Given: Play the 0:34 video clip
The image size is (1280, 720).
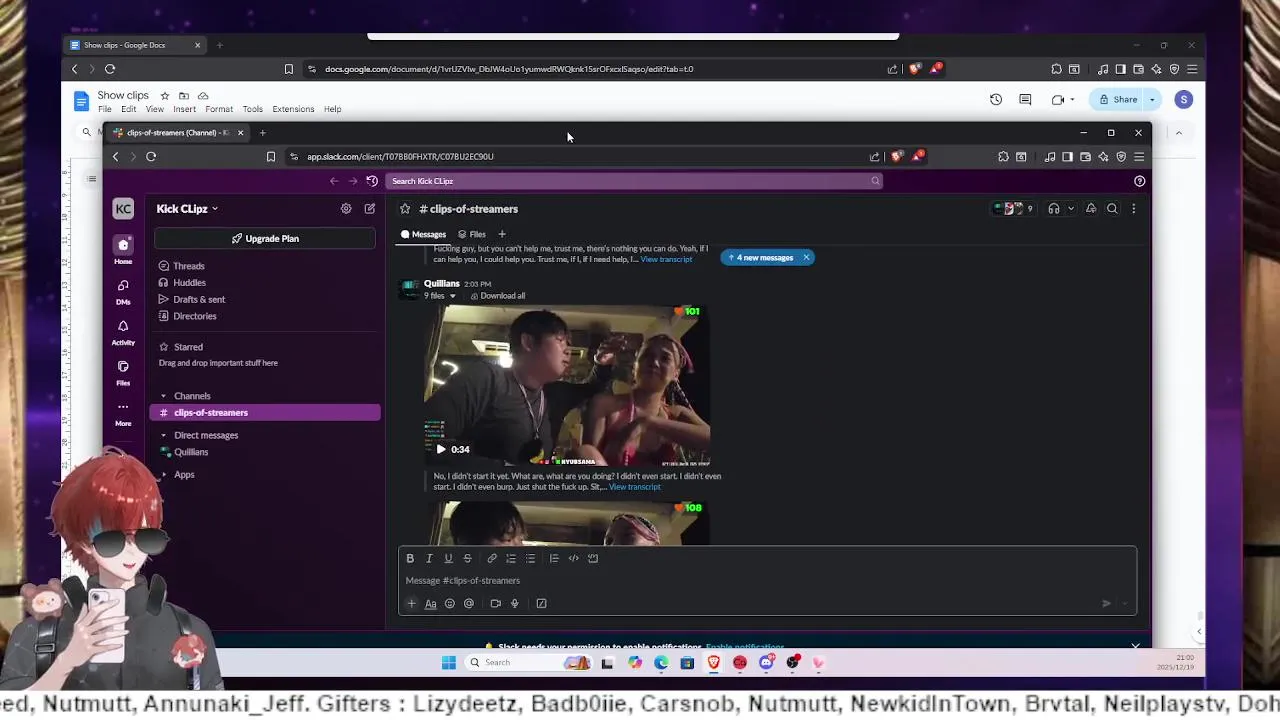Looking at the screenshot, I should click(441, 449).
